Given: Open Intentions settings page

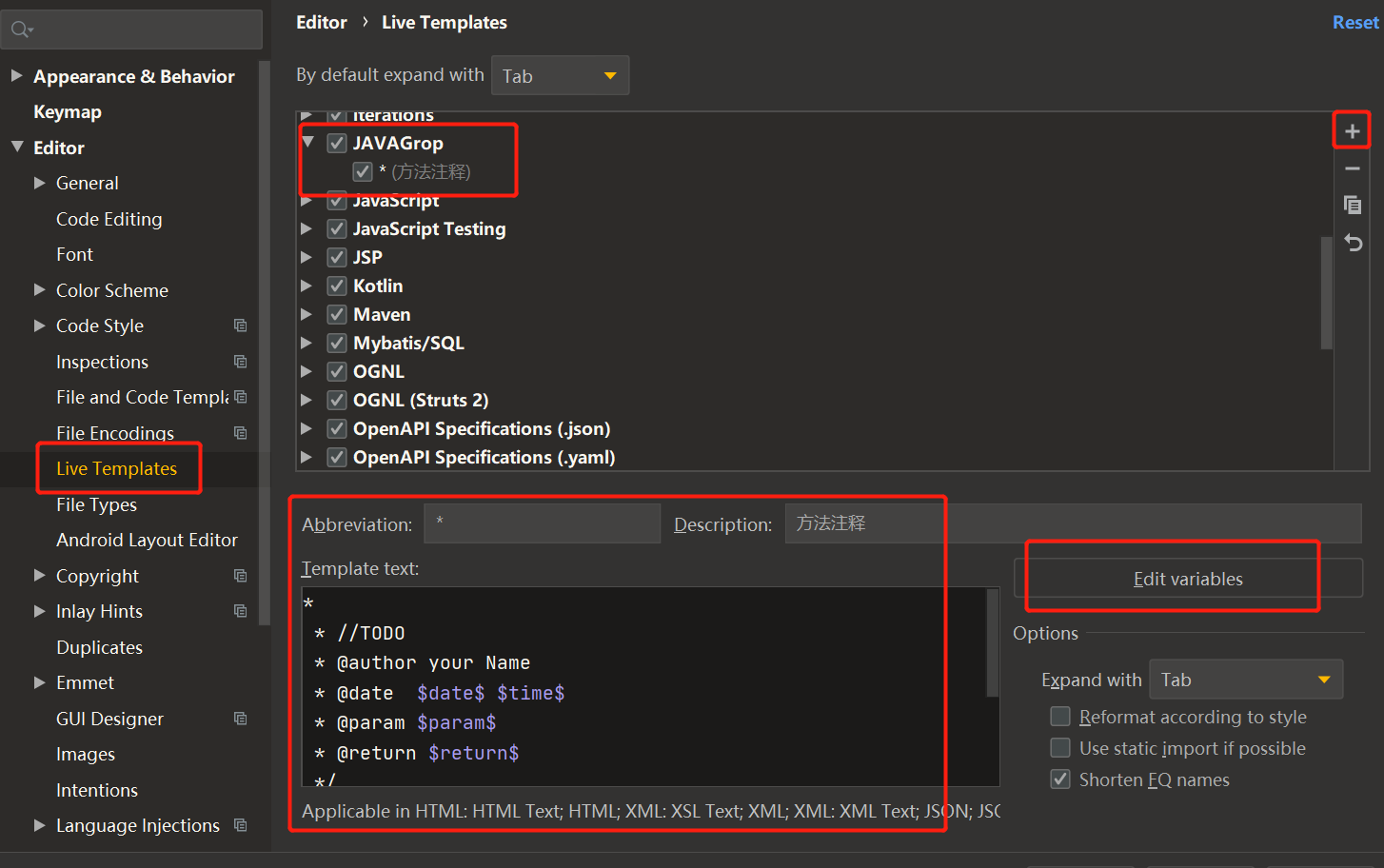Looking at the screenshot, I should click(x=96, y=790).
